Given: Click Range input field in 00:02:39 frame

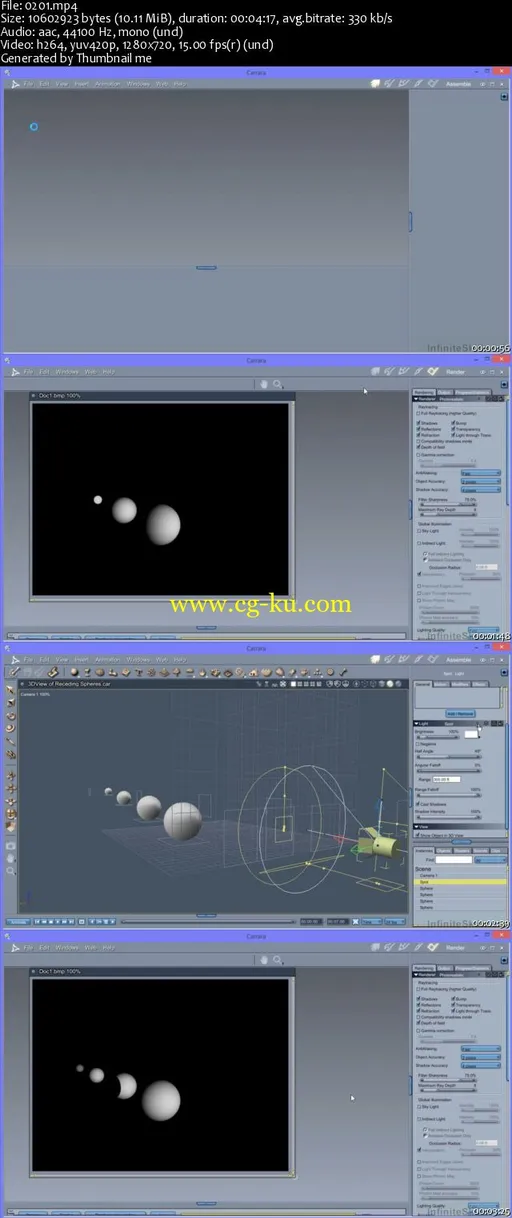Looking at the screenshot, I should click(x=447, y=780).
